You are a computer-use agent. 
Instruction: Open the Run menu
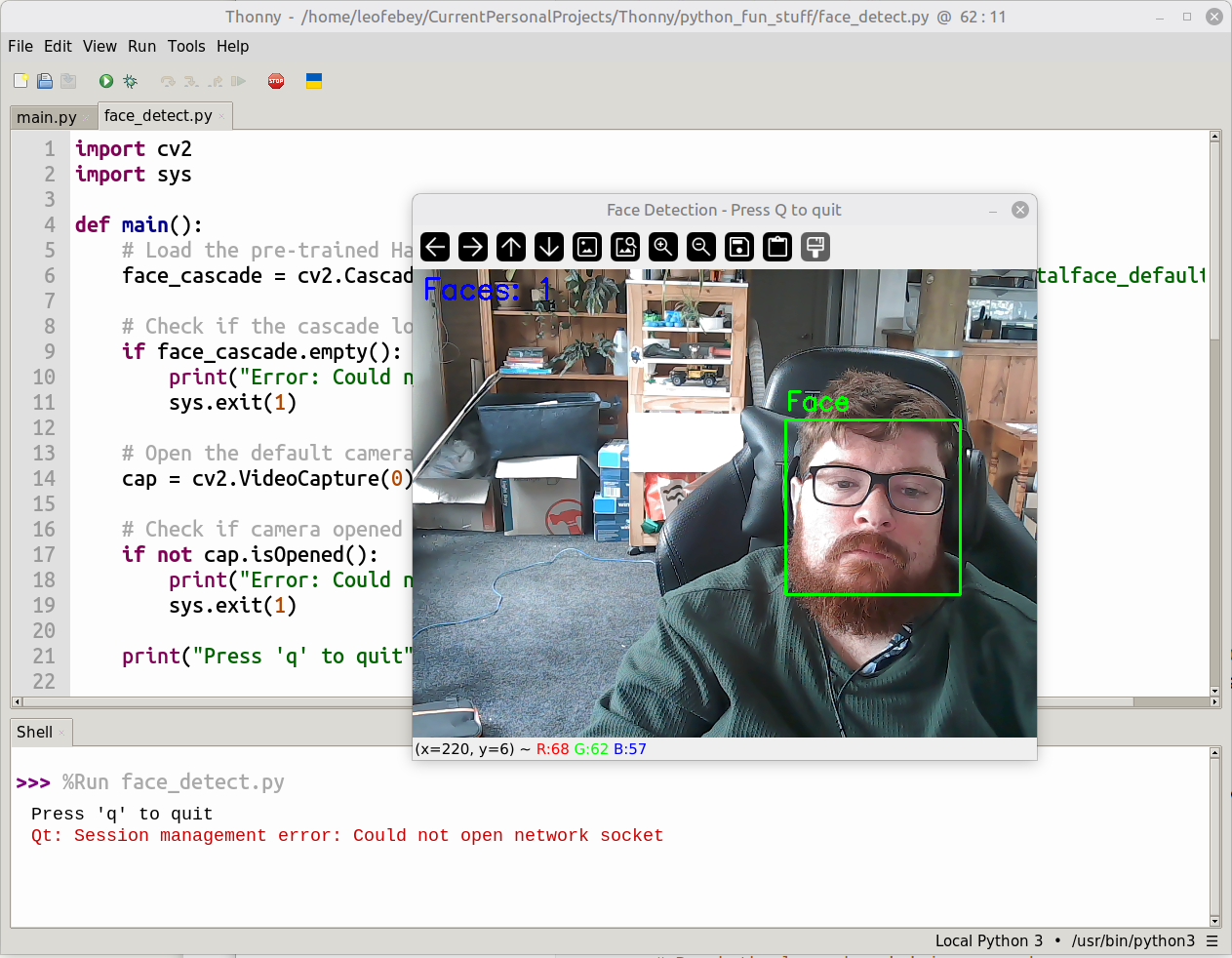[141, 46]
